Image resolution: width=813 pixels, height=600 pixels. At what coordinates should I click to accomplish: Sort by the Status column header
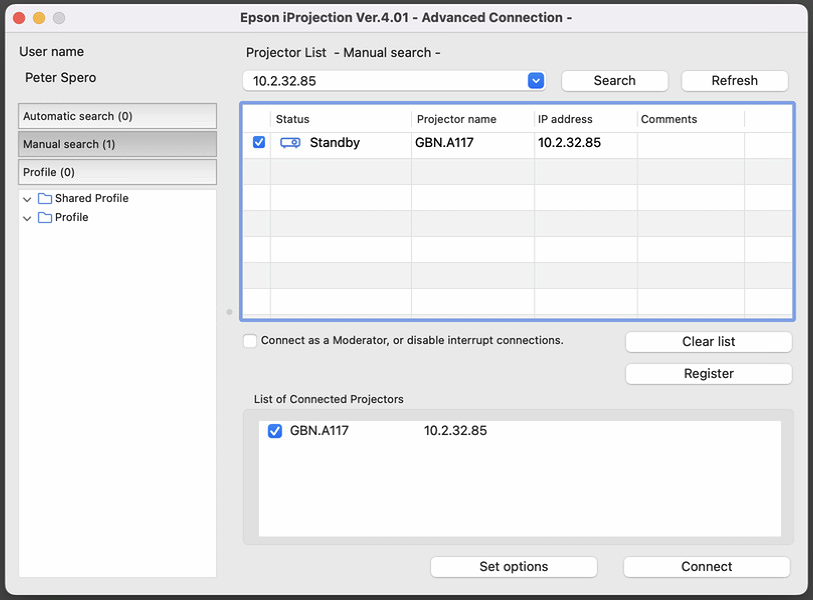coord(341,119)
